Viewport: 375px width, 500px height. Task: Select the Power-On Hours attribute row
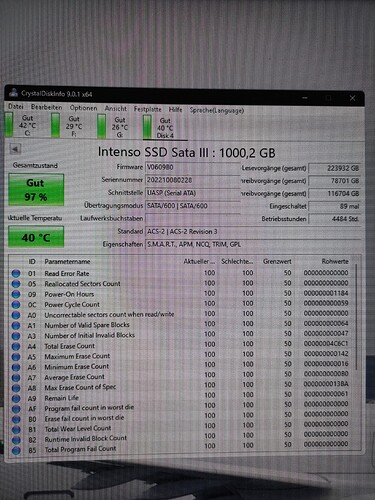(x=182, y=294)
